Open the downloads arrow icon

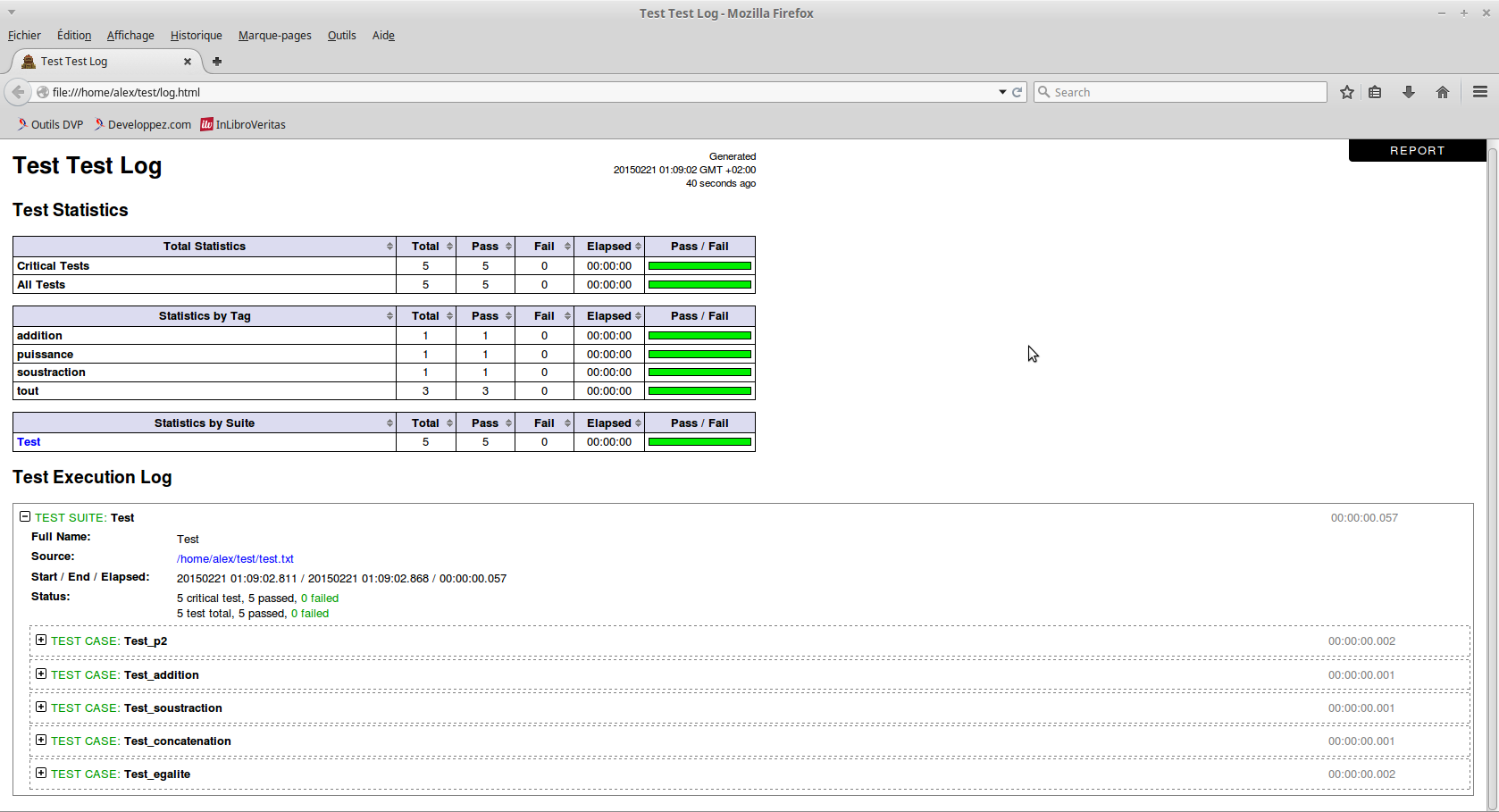(x=1408, y=92)
